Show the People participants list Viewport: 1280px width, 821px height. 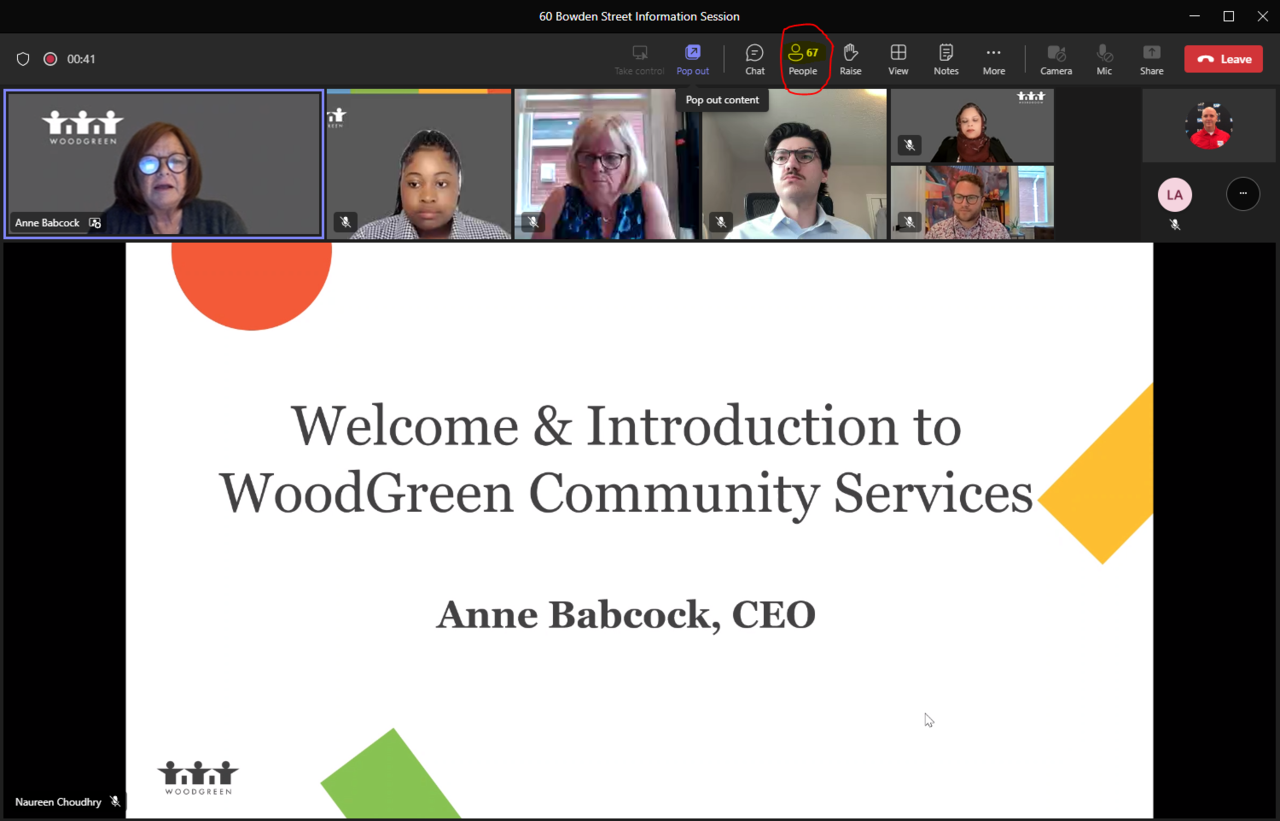tap(803, 59)
